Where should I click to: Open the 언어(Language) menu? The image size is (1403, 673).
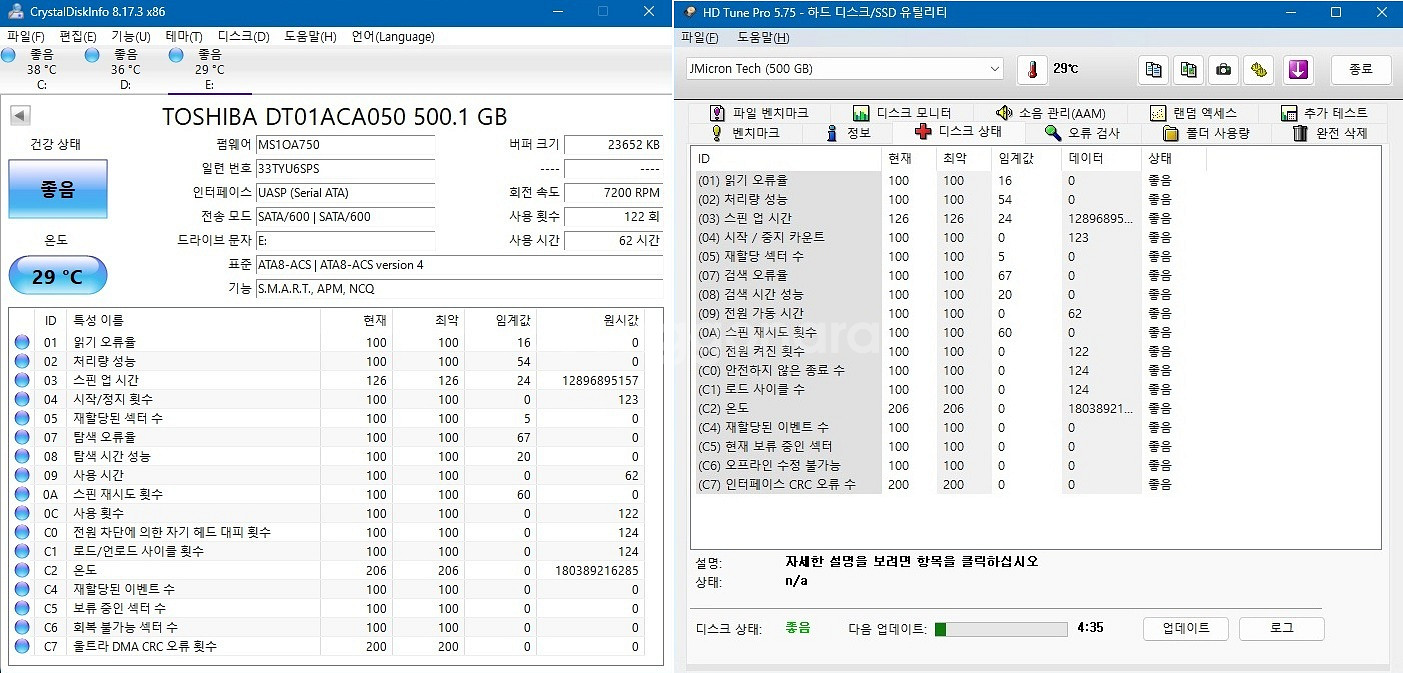[x=392, y=37]
